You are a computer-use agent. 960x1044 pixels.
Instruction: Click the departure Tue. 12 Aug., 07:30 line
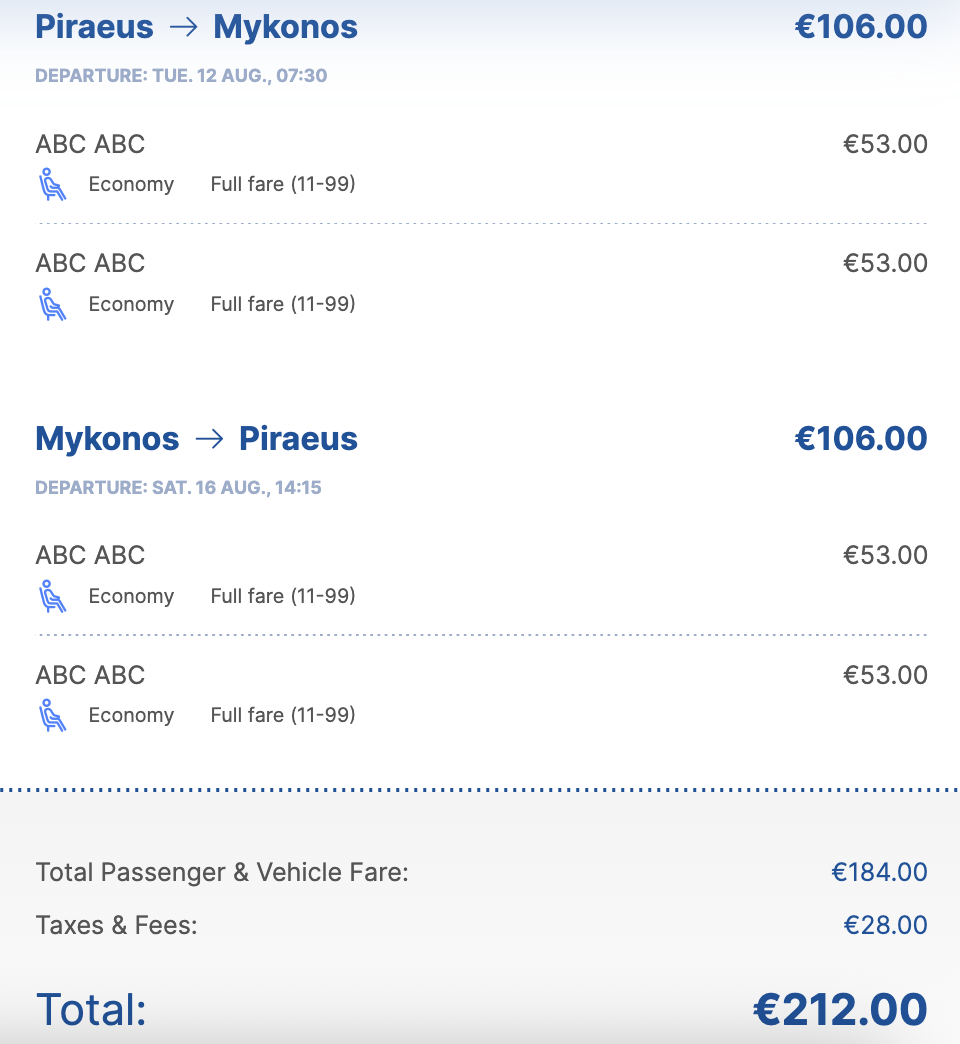(181, 75)
